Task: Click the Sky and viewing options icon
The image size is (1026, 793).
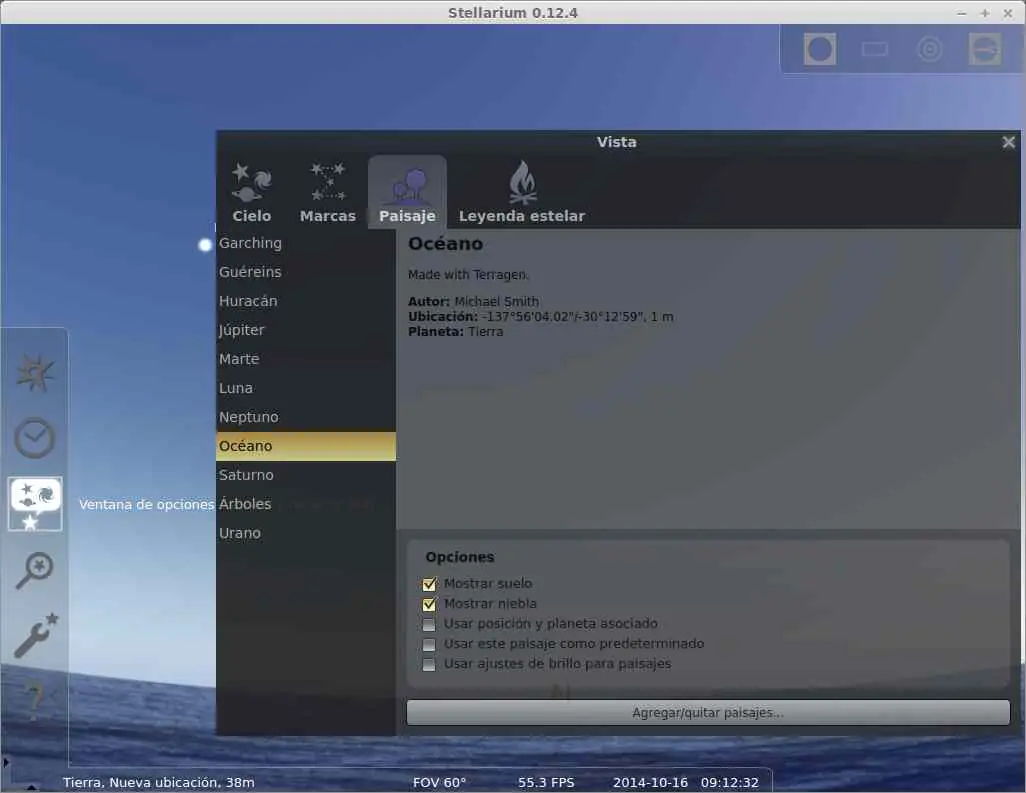Action: click(x=35, y=503)
